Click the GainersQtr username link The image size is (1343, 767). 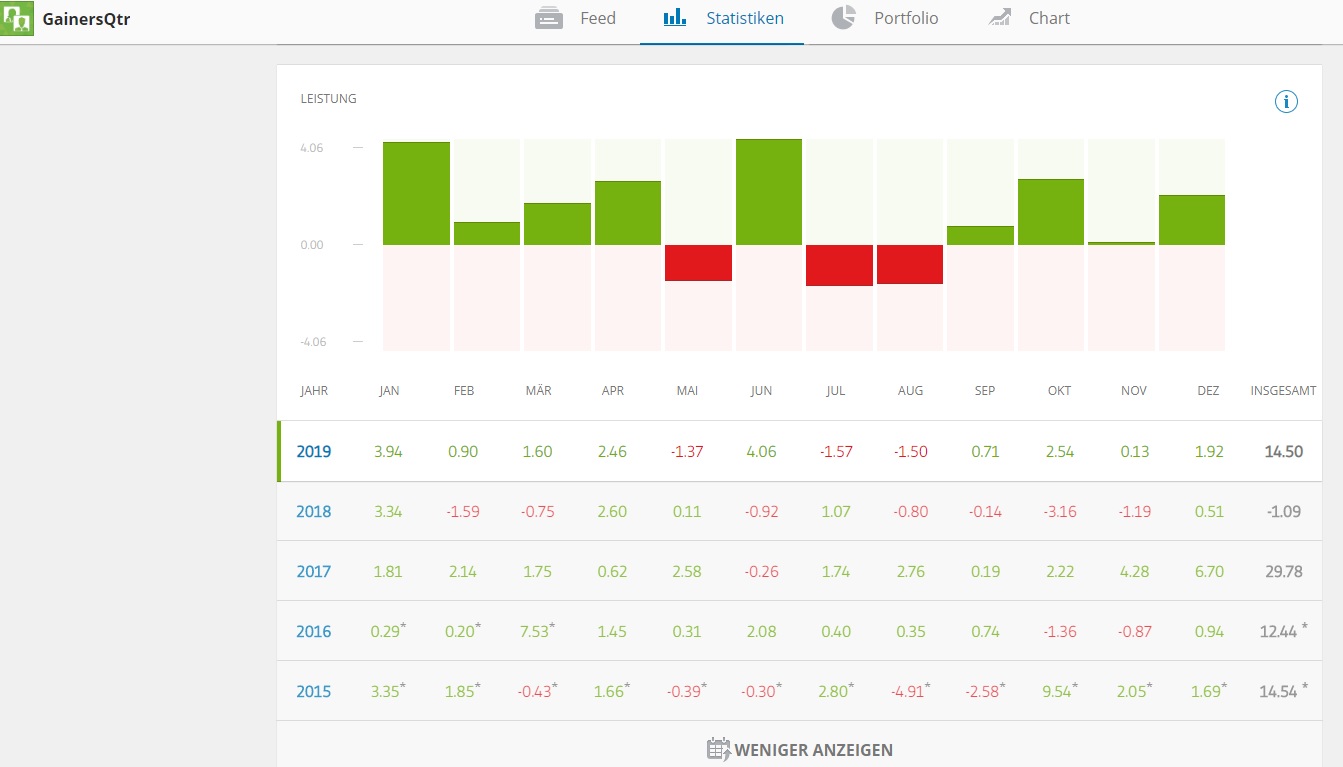tap(86, 18)
